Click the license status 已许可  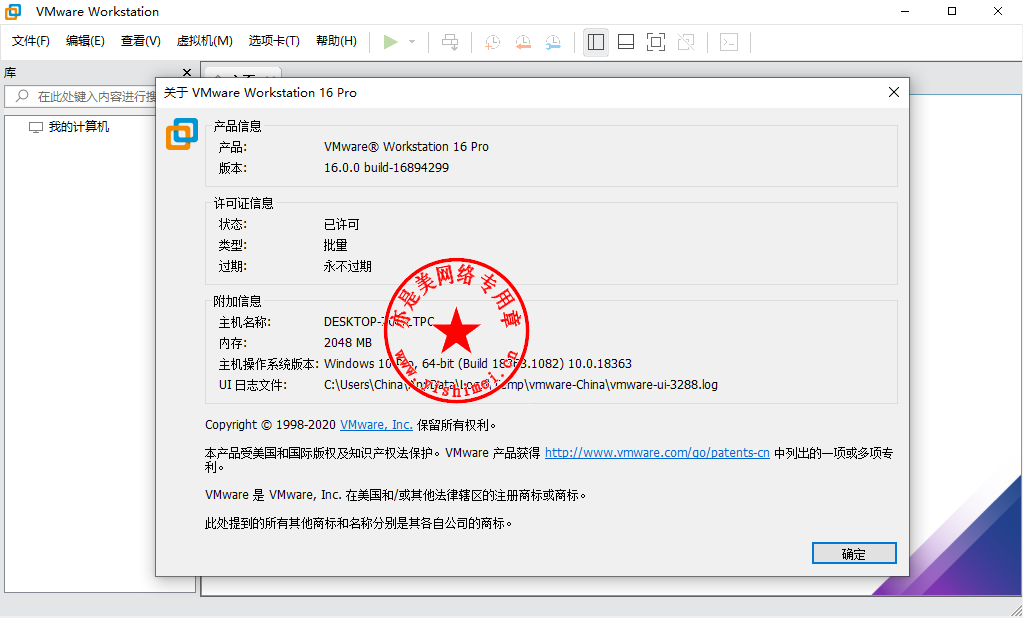click(342, 224)
